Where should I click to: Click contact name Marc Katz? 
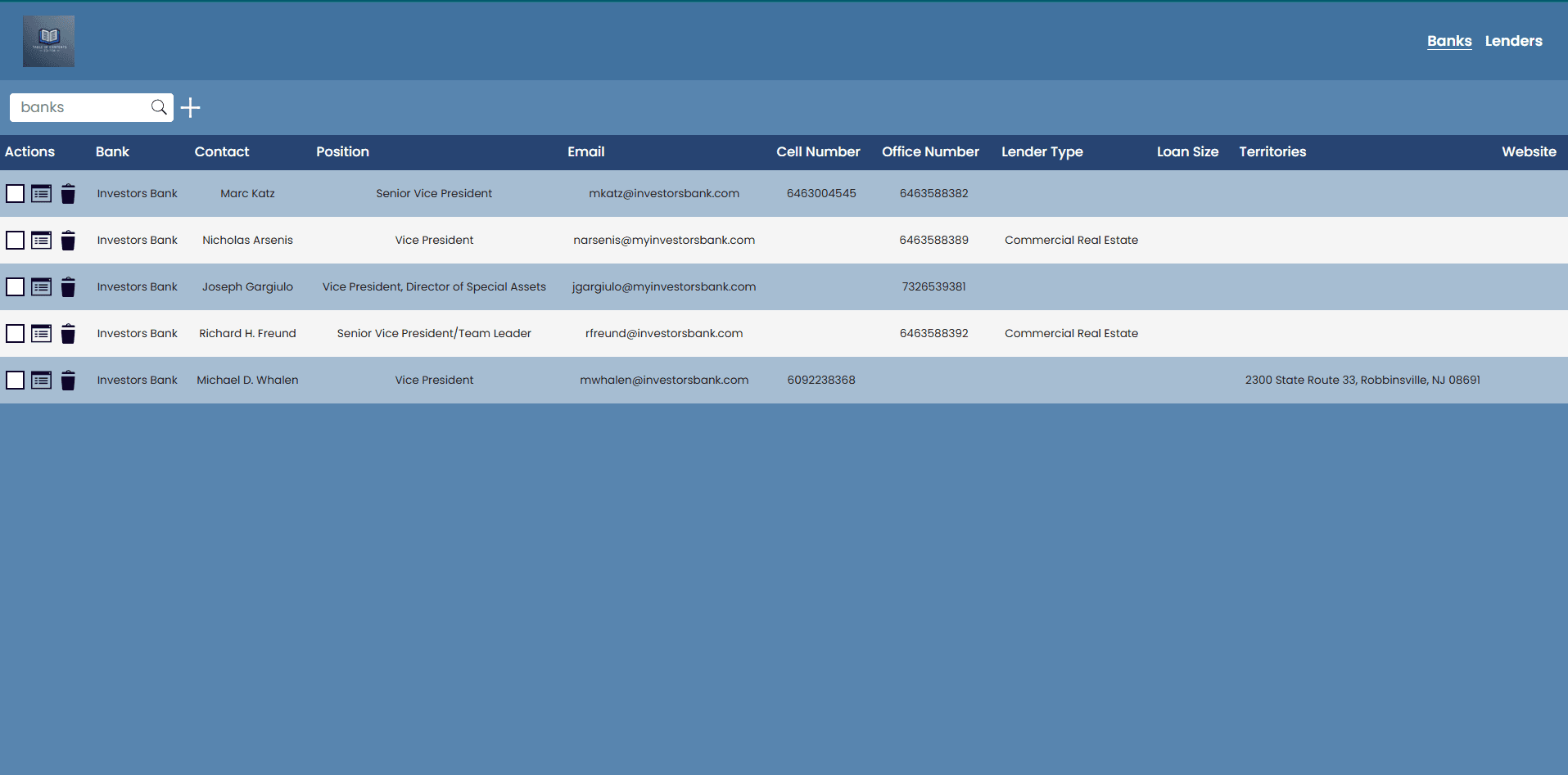247,193
